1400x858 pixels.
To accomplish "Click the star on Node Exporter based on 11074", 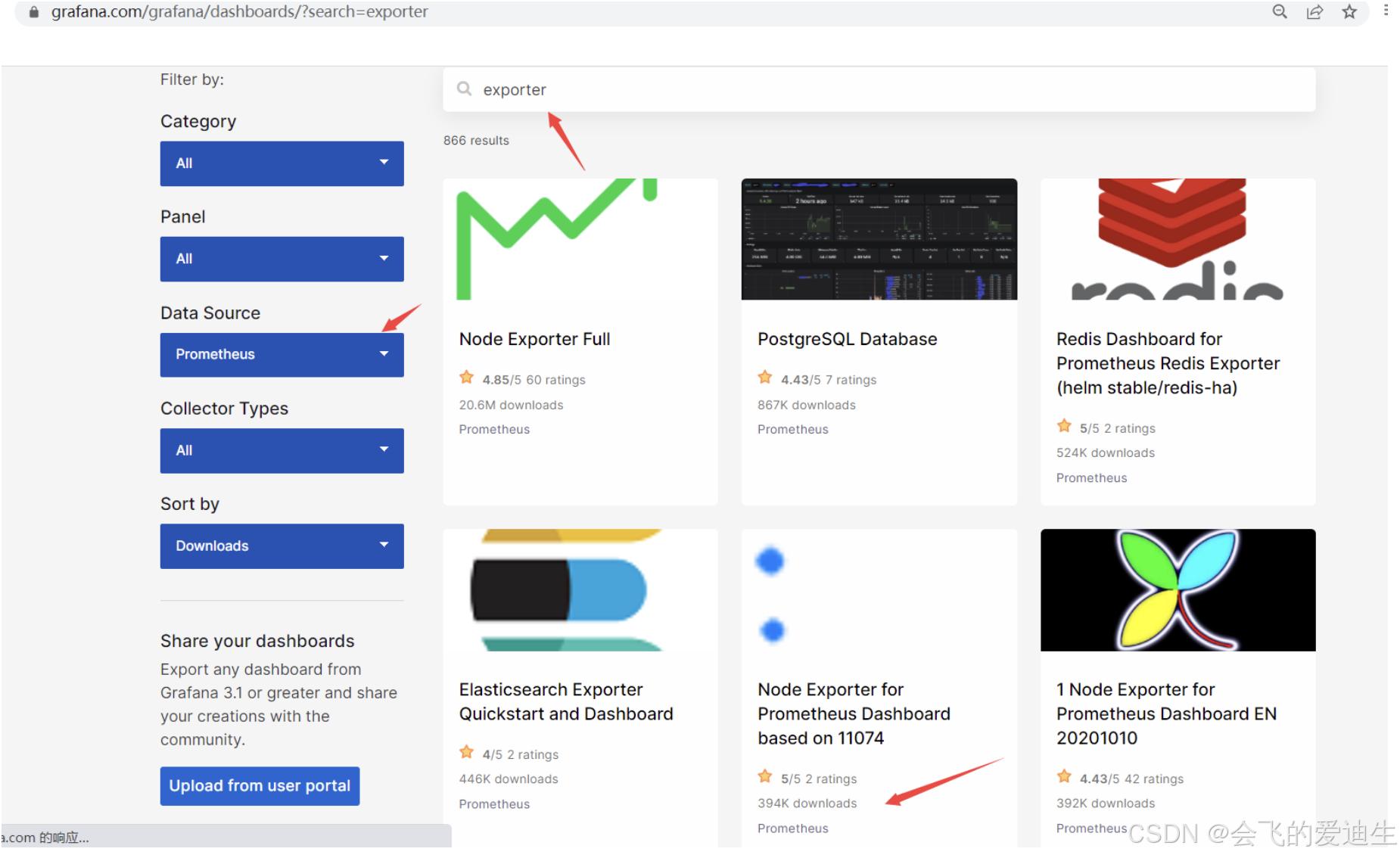I will click(765, 777).
